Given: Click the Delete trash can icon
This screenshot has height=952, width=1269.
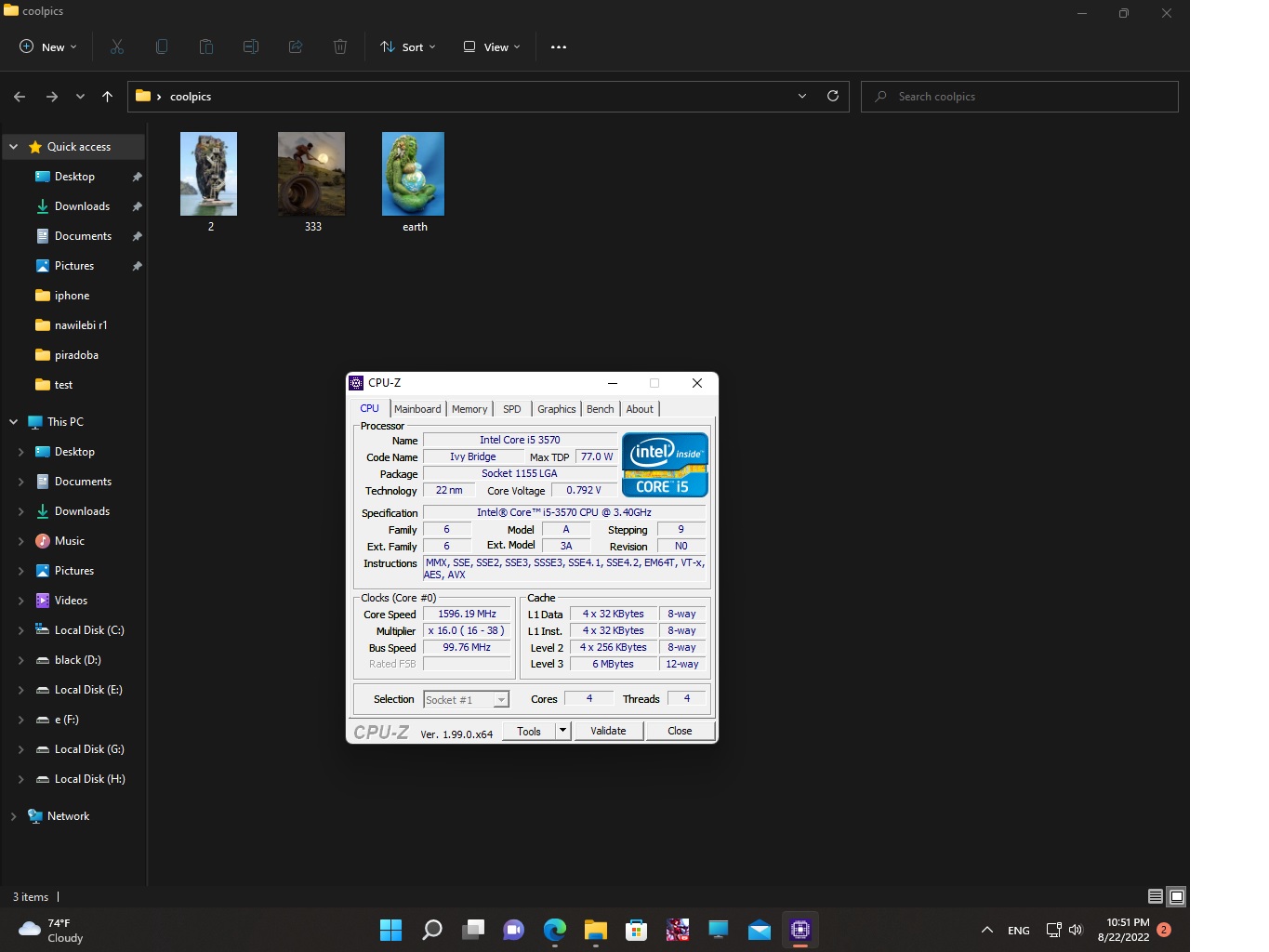Looking at the screenshot, I should point(340,46).
